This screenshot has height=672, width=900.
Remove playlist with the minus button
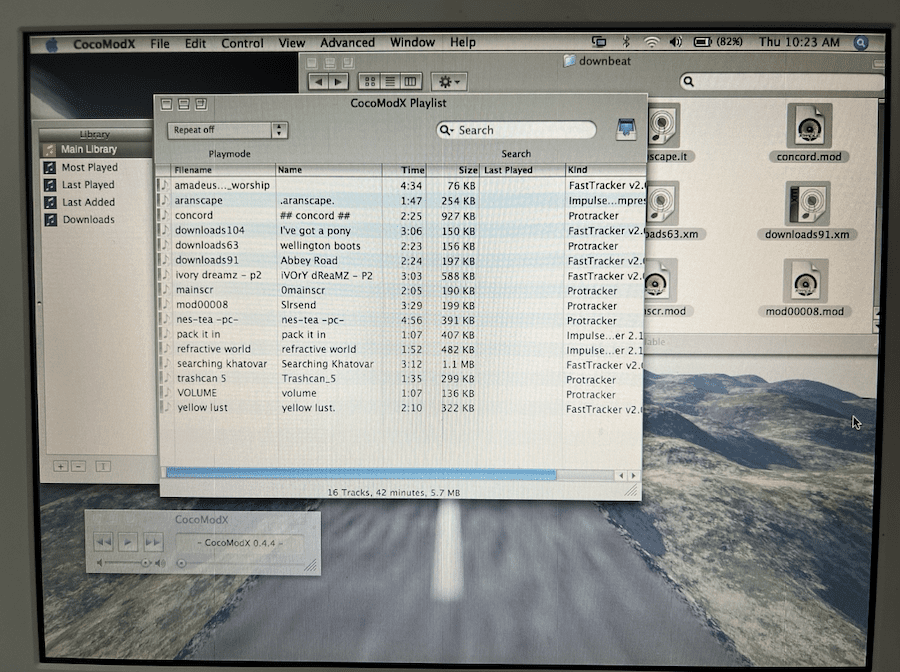tap(79, 466)
